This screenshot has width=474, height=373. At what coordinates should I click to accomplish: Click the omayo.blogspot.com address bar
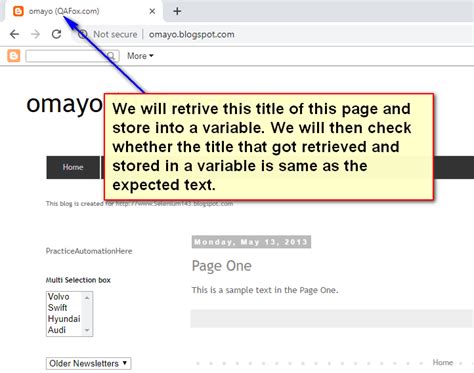pyautogui.click(x=191, y=34)
